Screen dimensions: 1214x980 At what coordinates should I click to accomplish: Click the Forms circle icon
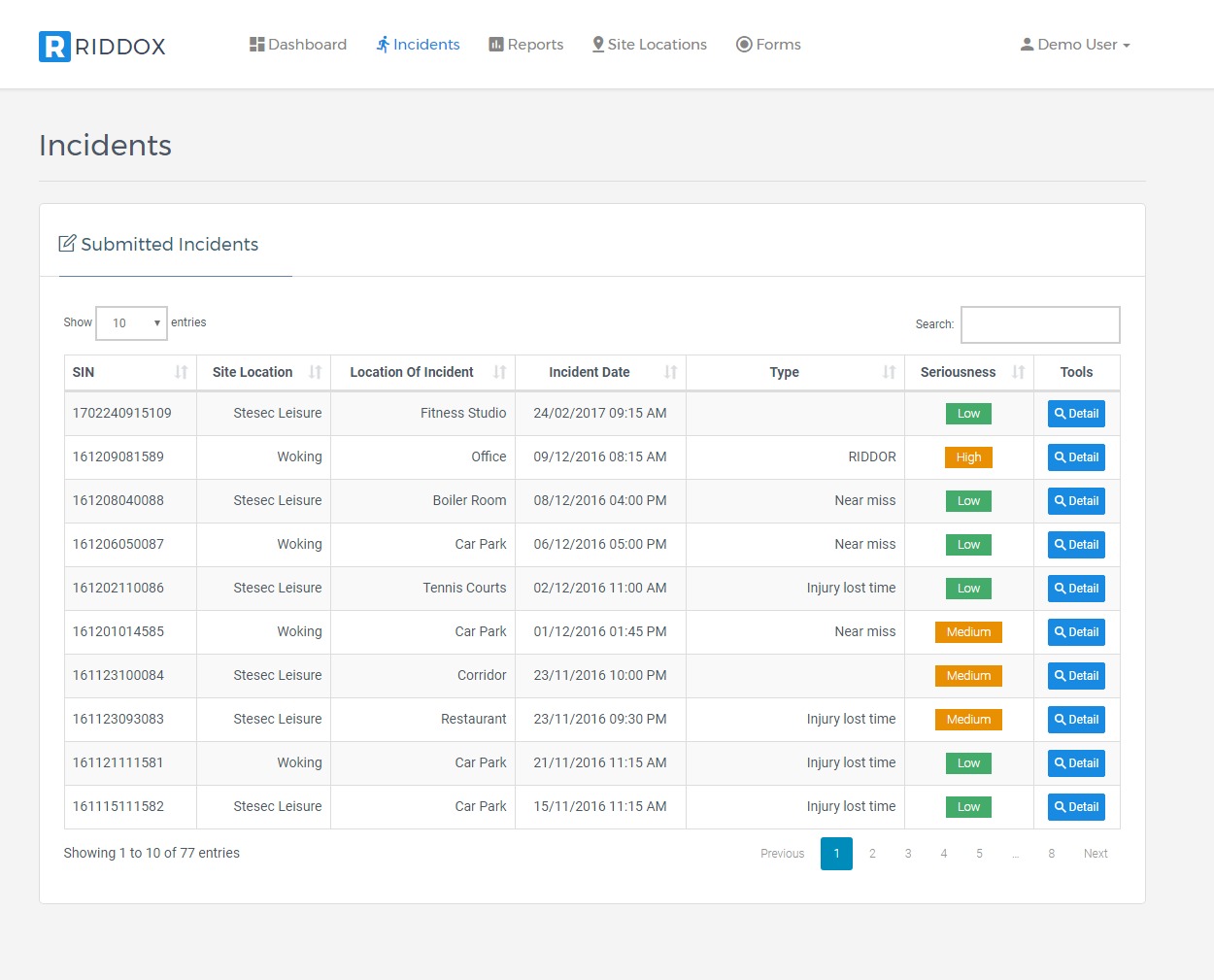[x=744, y=45]
